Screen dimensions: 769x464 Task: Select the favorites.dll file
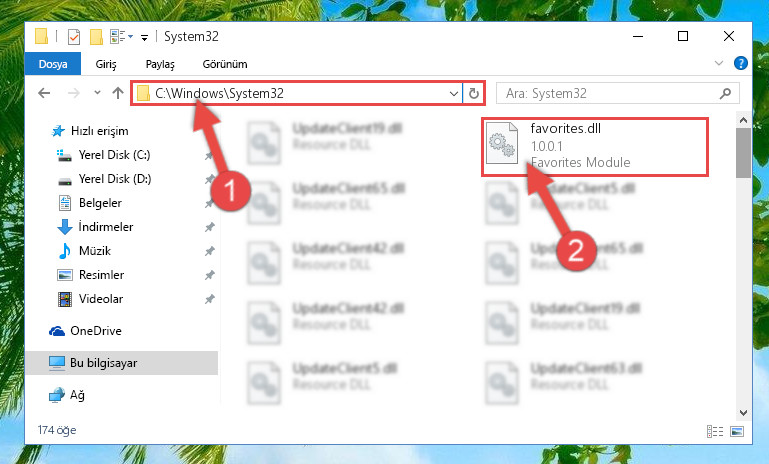[595, 147]
